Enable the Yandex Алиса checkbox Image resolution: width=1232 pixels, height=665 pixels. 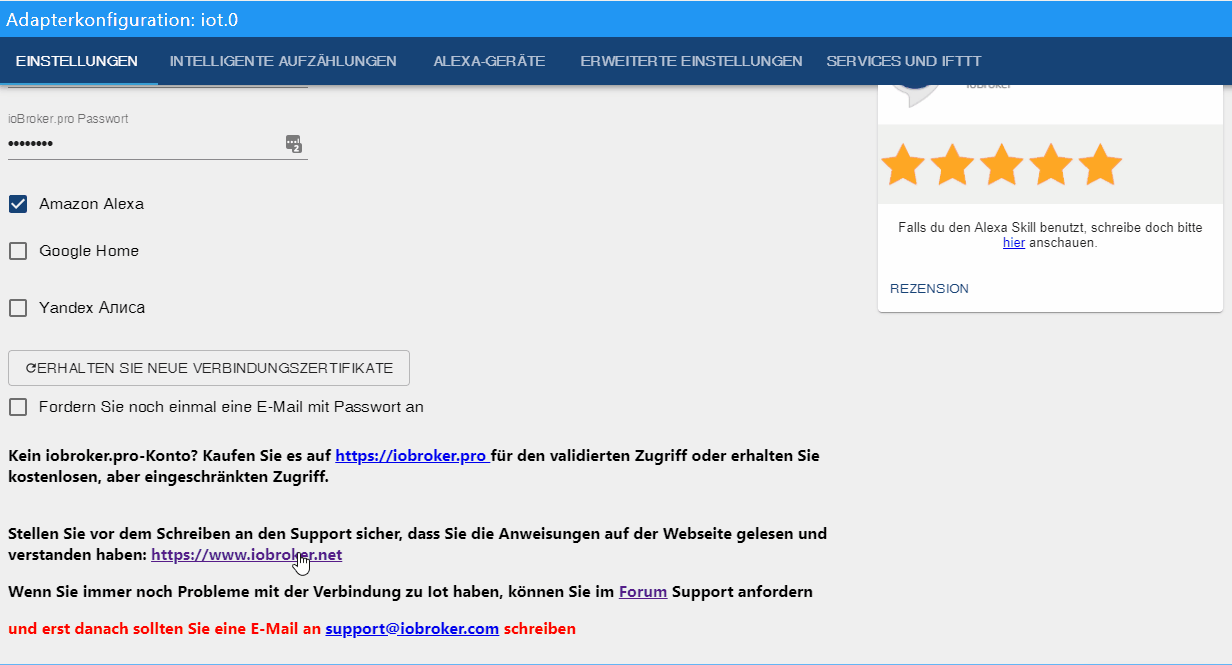[18, 308]
